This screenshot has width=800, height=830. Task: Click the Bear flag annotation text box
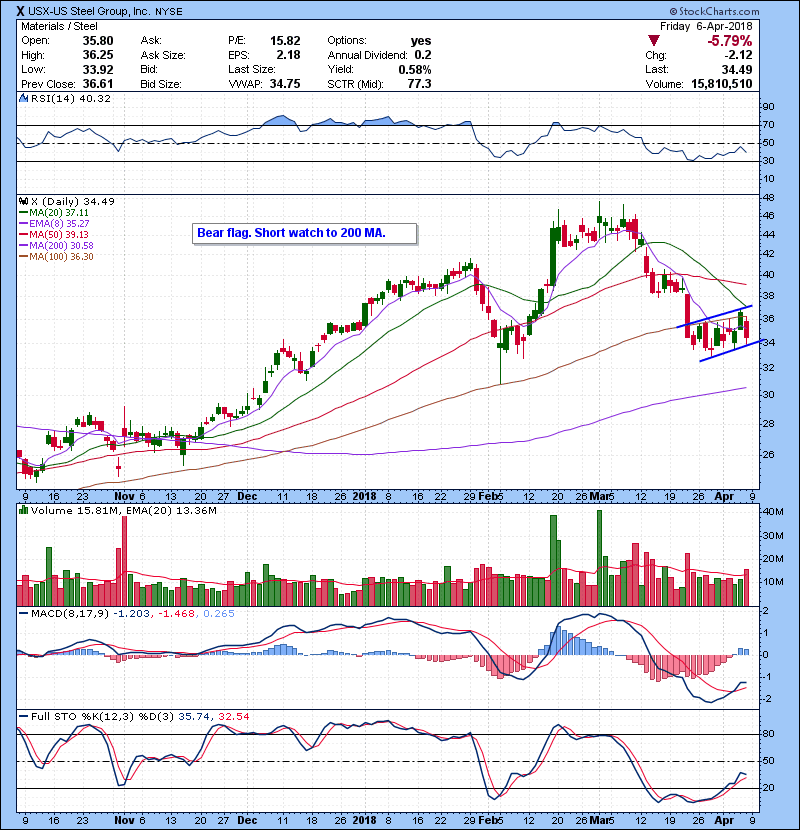coord(291,233)
